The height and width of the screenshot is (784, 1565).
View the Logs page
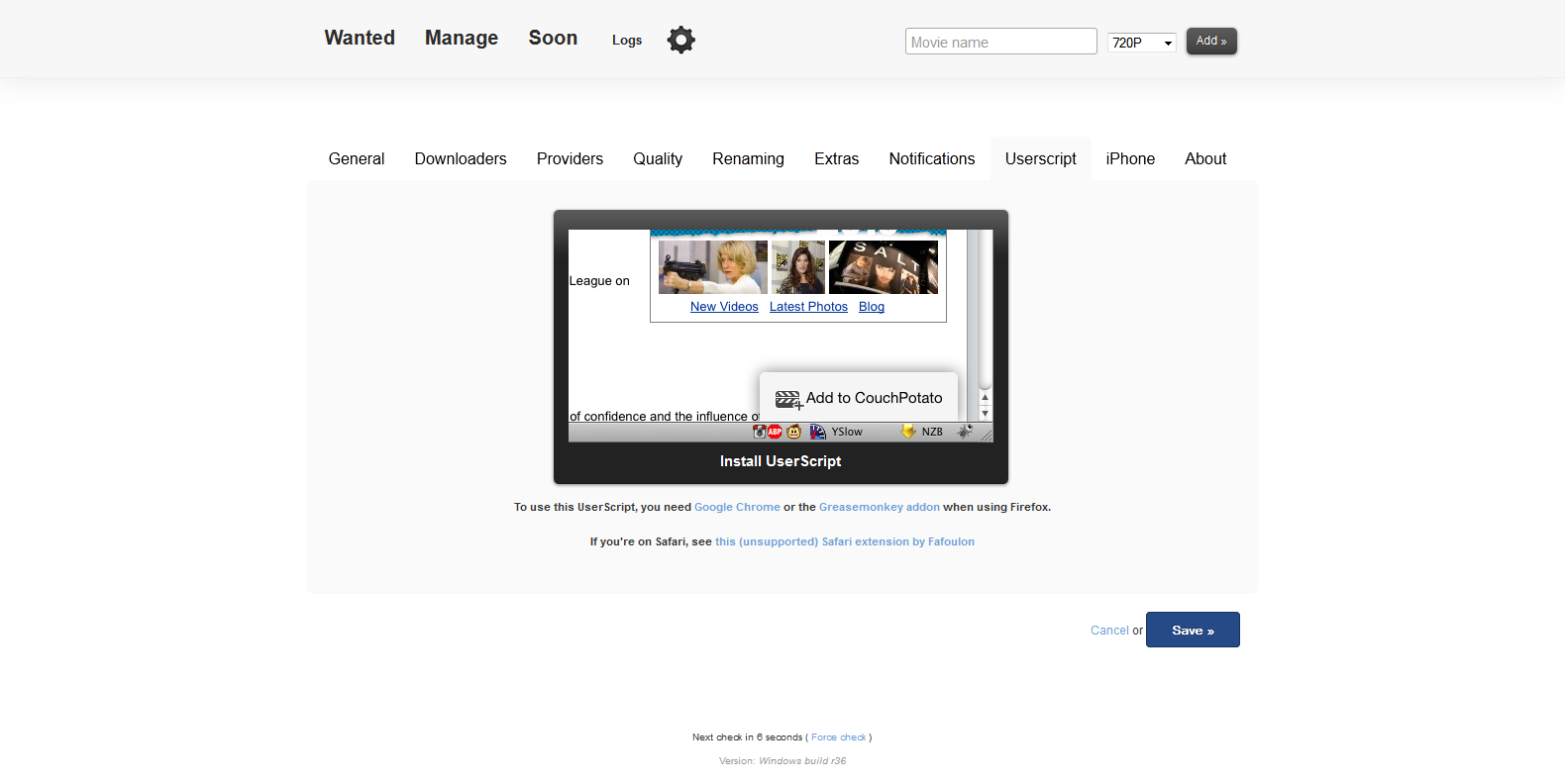point(627,40)
